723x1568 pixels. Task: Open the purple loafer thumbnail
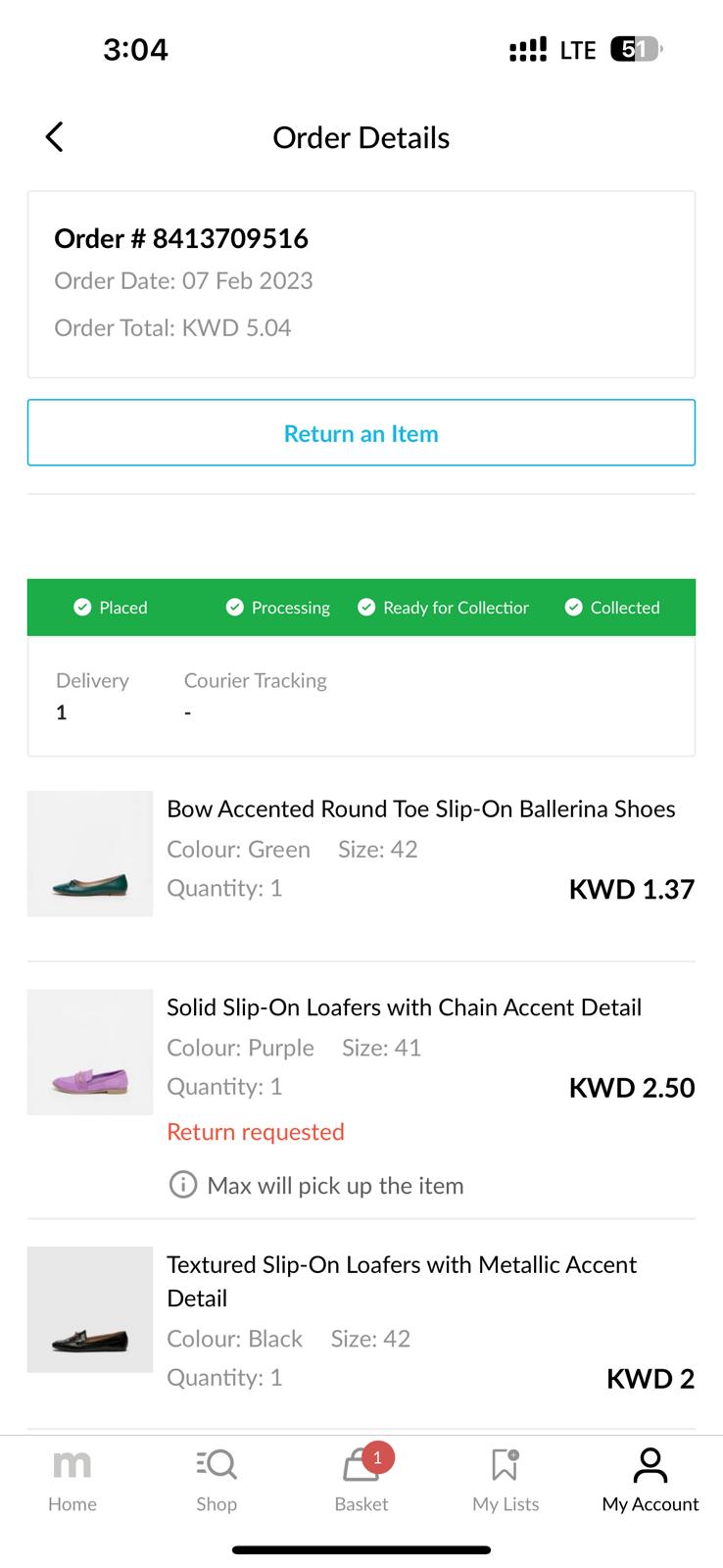[90, 1052]
